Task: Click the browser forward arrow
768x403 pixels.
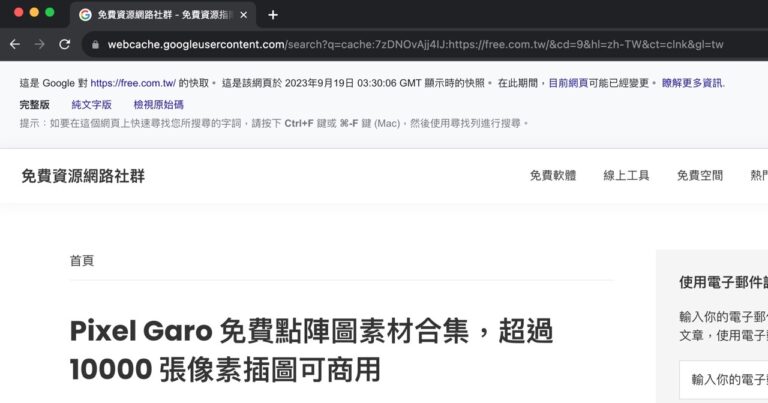Action: click(x=40, y=45)
